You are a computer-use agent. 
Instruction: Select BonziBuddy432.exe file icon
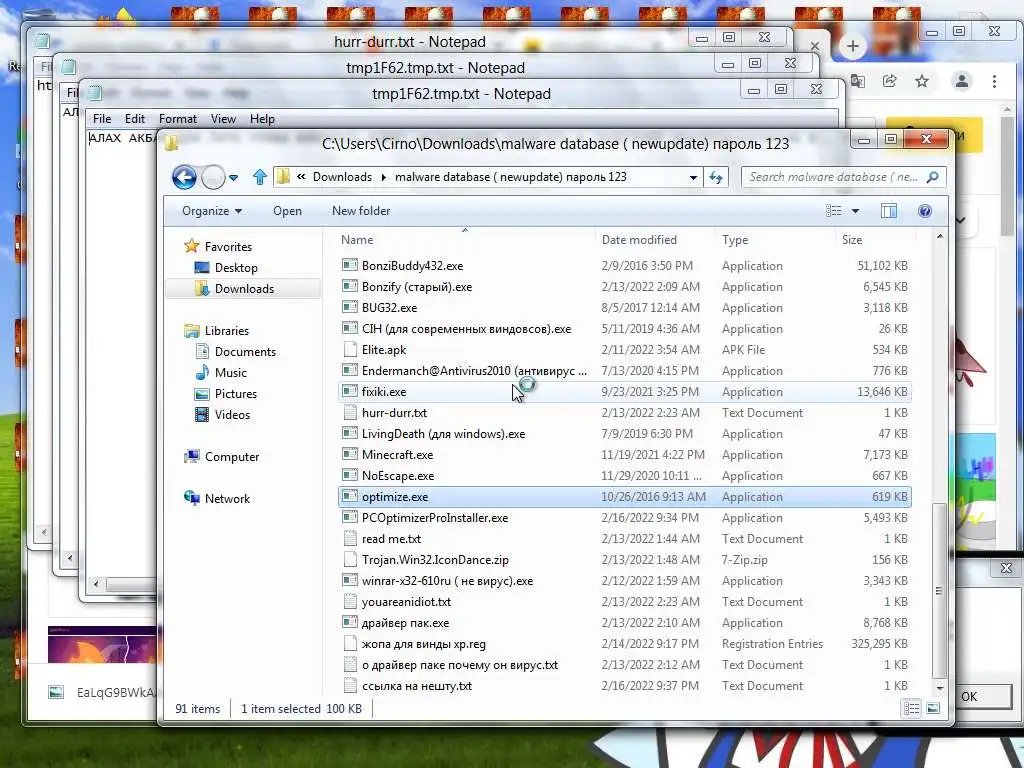tap(350, 265)
